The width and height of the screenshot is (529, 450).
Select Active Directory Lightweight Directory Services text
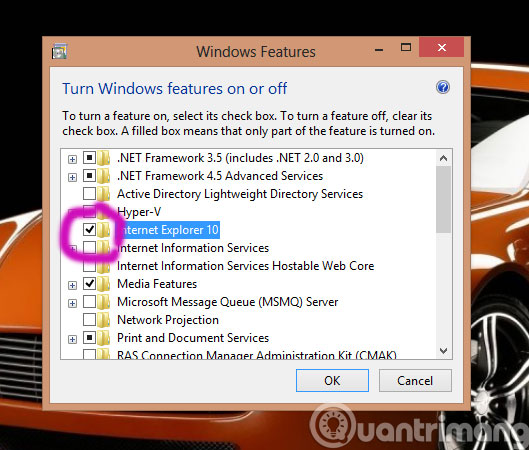pyautogui.click(x=240, y=194)
